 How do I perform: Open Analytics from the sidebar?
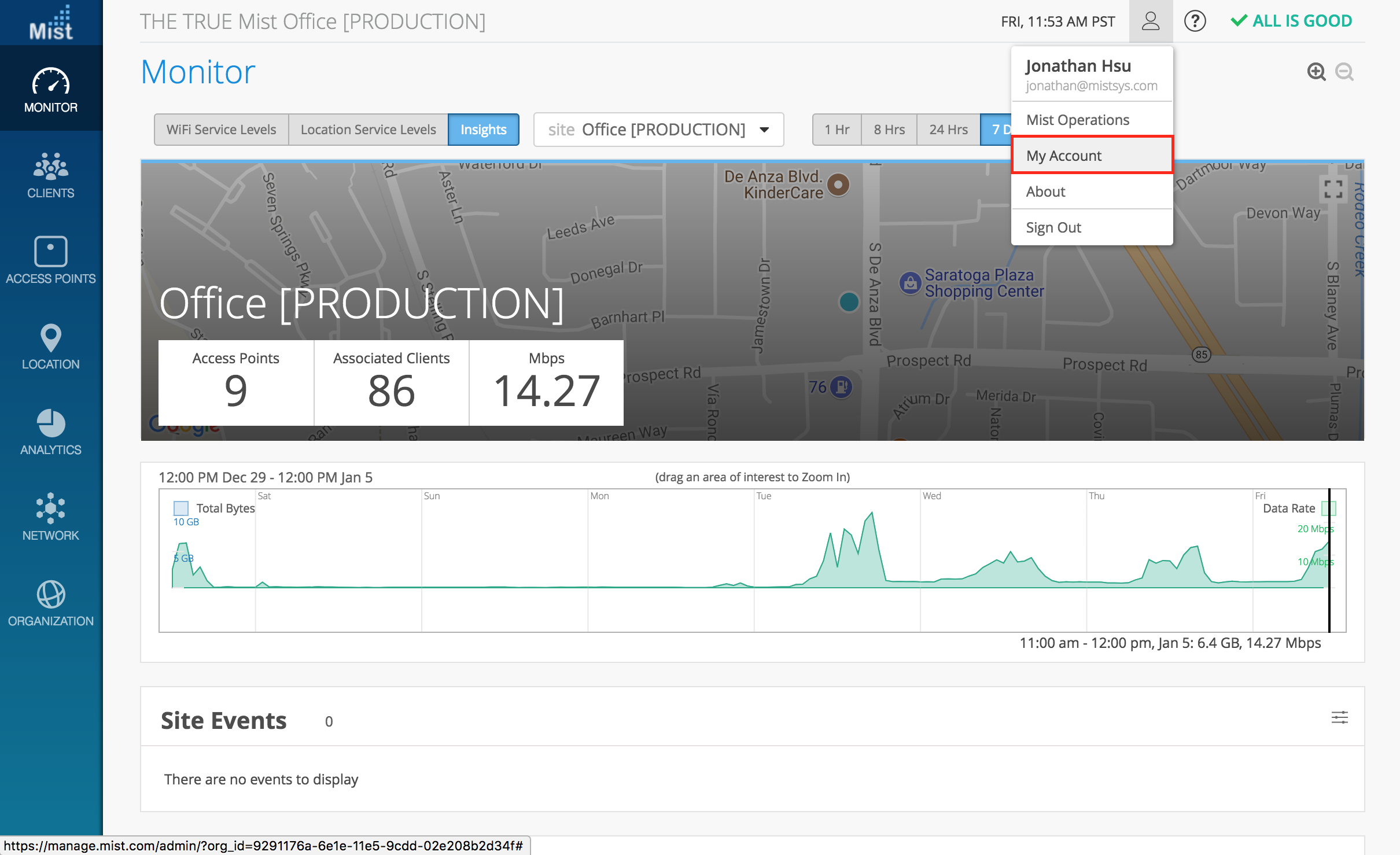pos(51,432)
